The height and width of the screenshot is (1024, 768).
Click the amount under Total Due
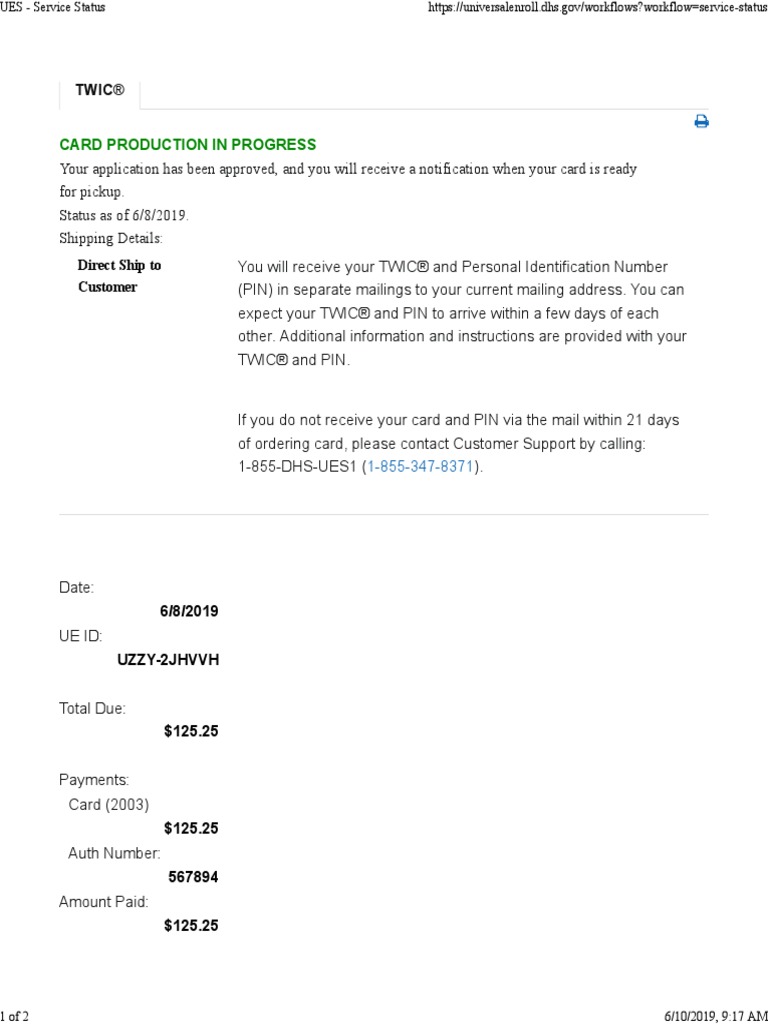[x=191, y=731]
